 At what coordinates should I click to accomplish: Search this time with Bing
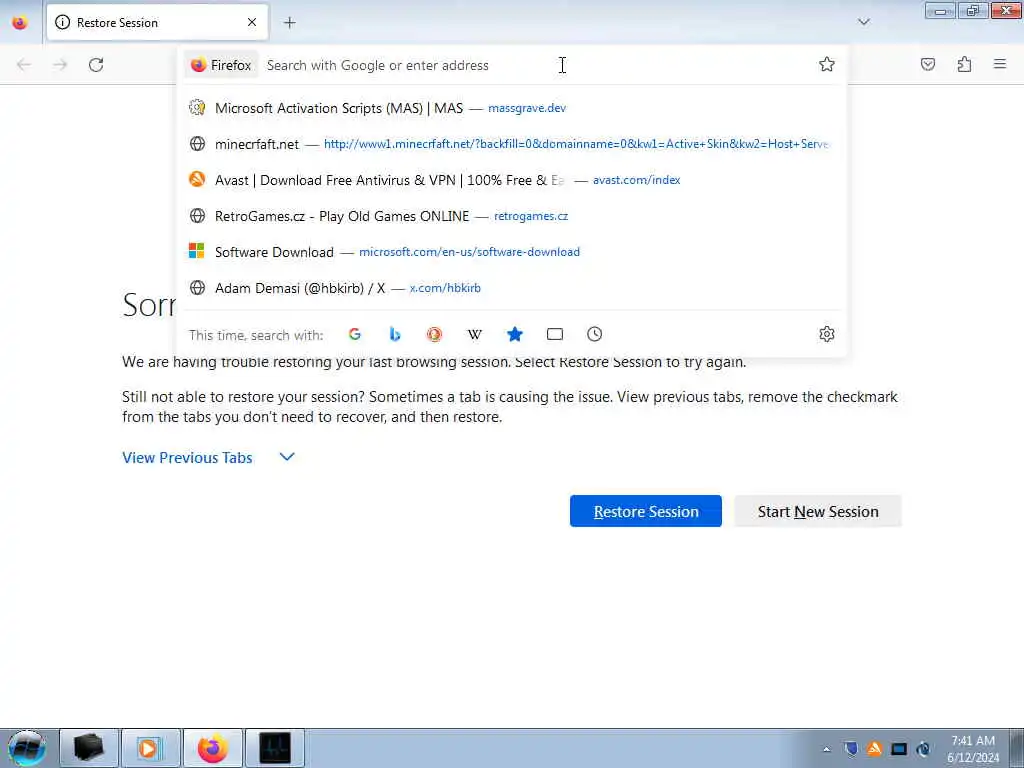point(394,334)
